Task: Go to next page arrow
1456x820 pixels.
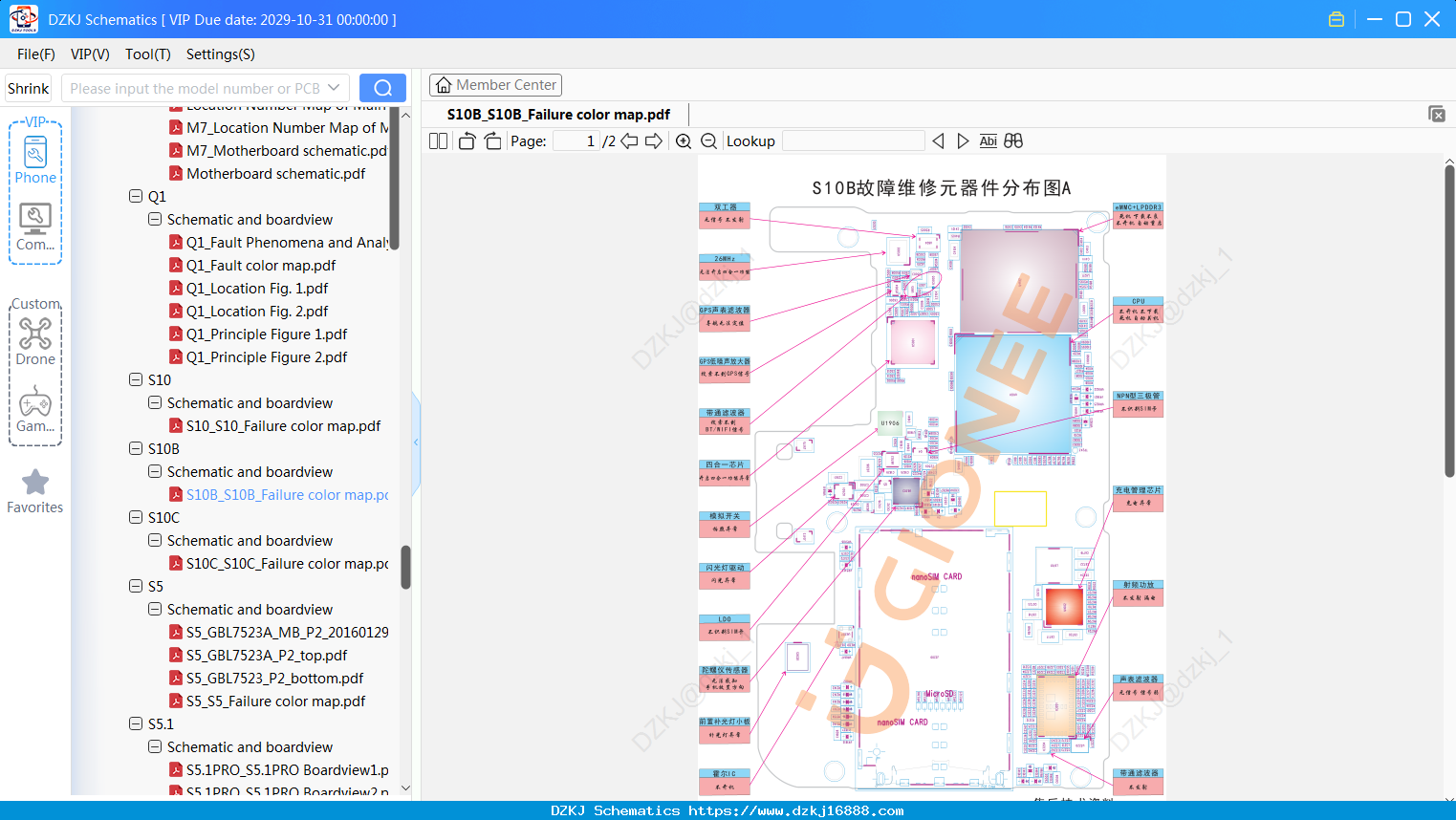Action: tap(654, 141)
